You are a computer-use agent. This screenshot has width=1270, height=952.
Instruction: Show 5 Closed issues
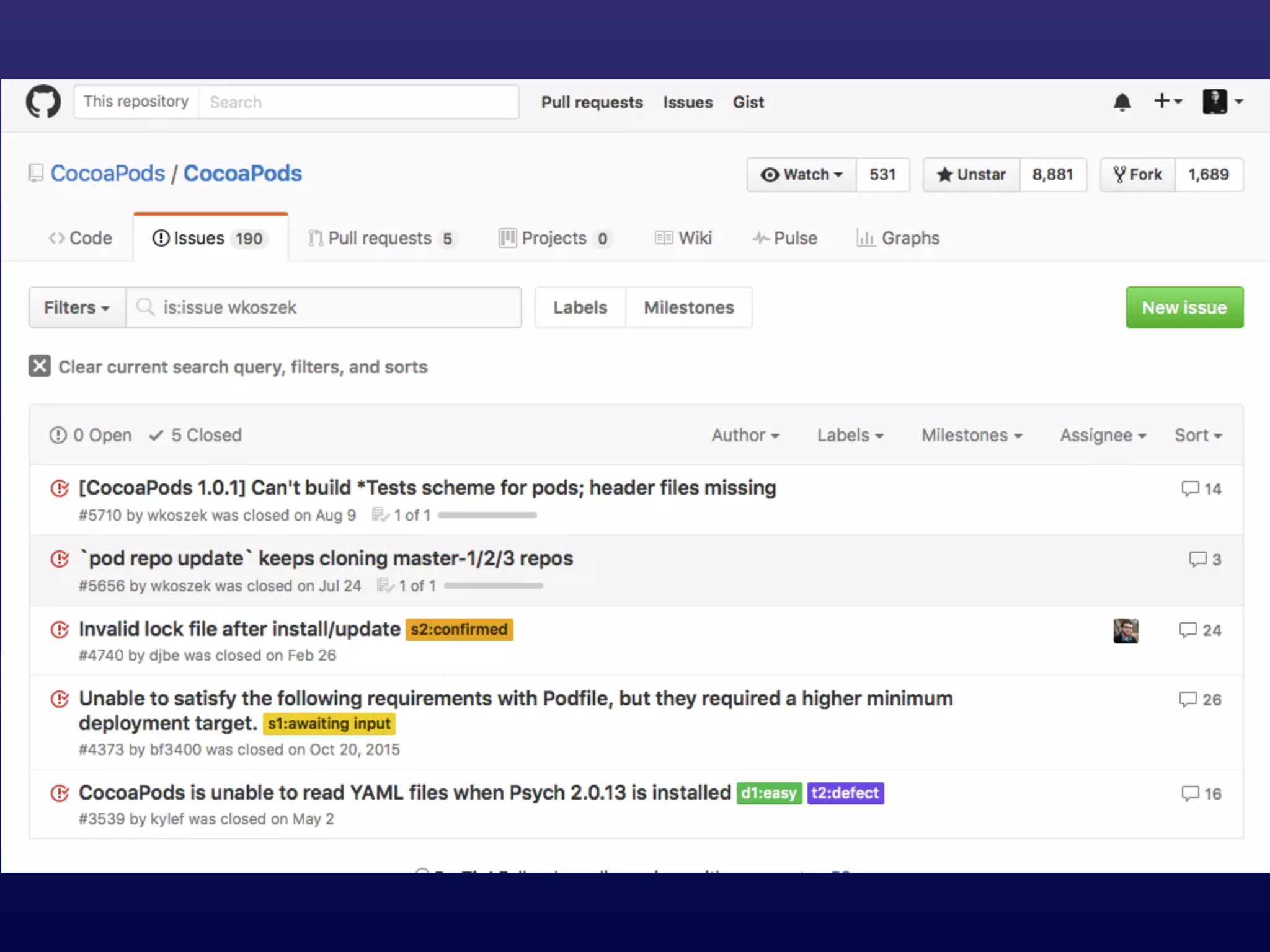click(196, 435)
